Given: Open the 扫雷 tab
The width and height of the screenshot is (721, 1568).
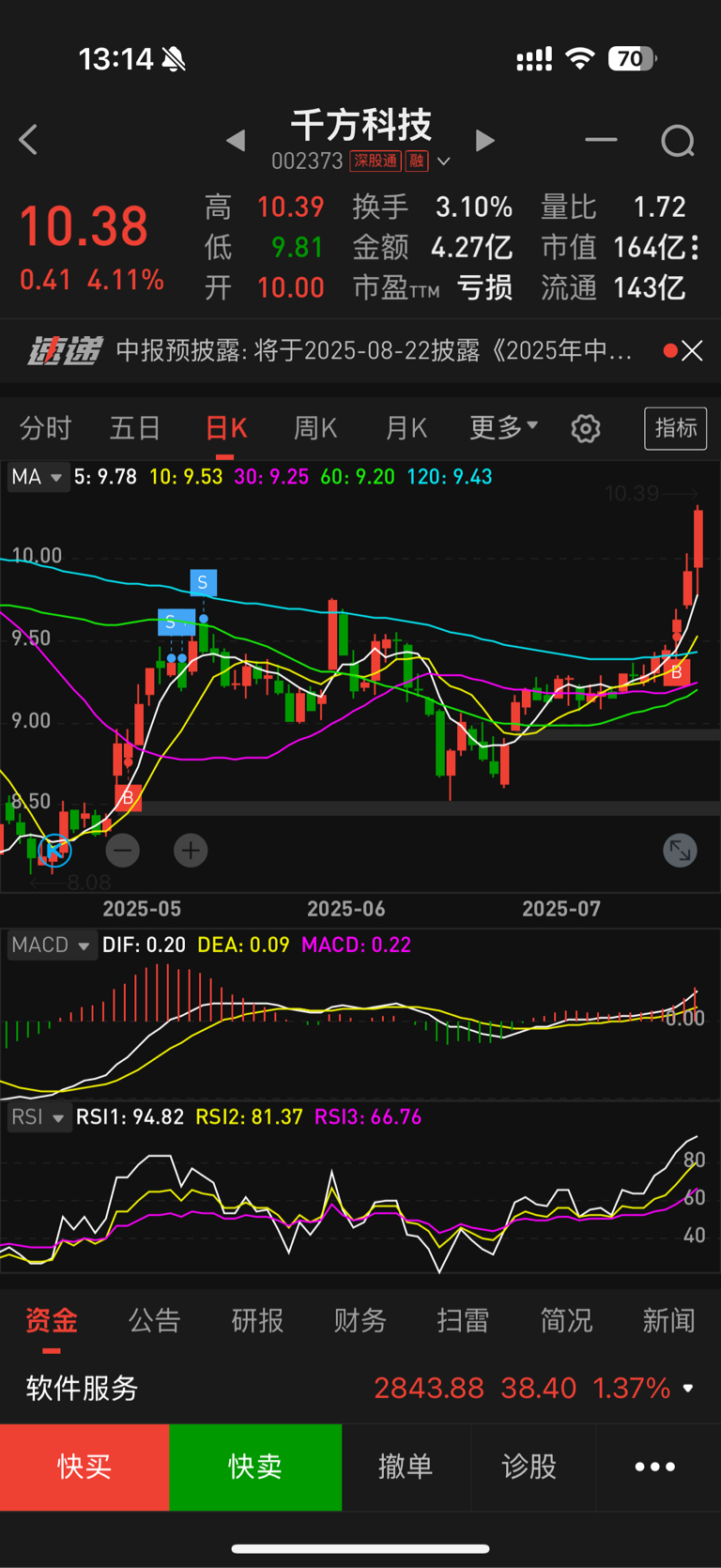Looking at the screenshot, I should click(463, 1321).
